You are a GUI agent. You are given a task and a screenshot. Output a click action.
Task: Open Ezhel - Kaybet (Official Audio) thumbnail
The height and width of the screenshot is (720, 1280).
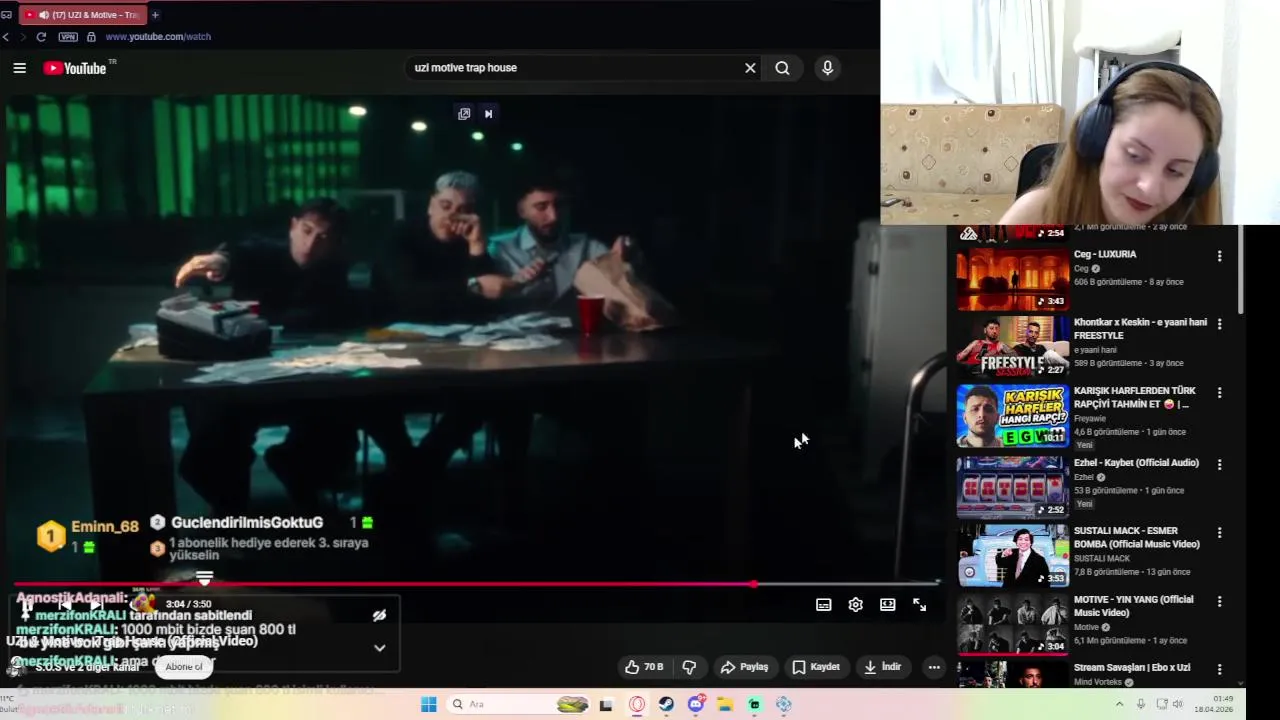pyautogui.click(x=1012, y=487)
